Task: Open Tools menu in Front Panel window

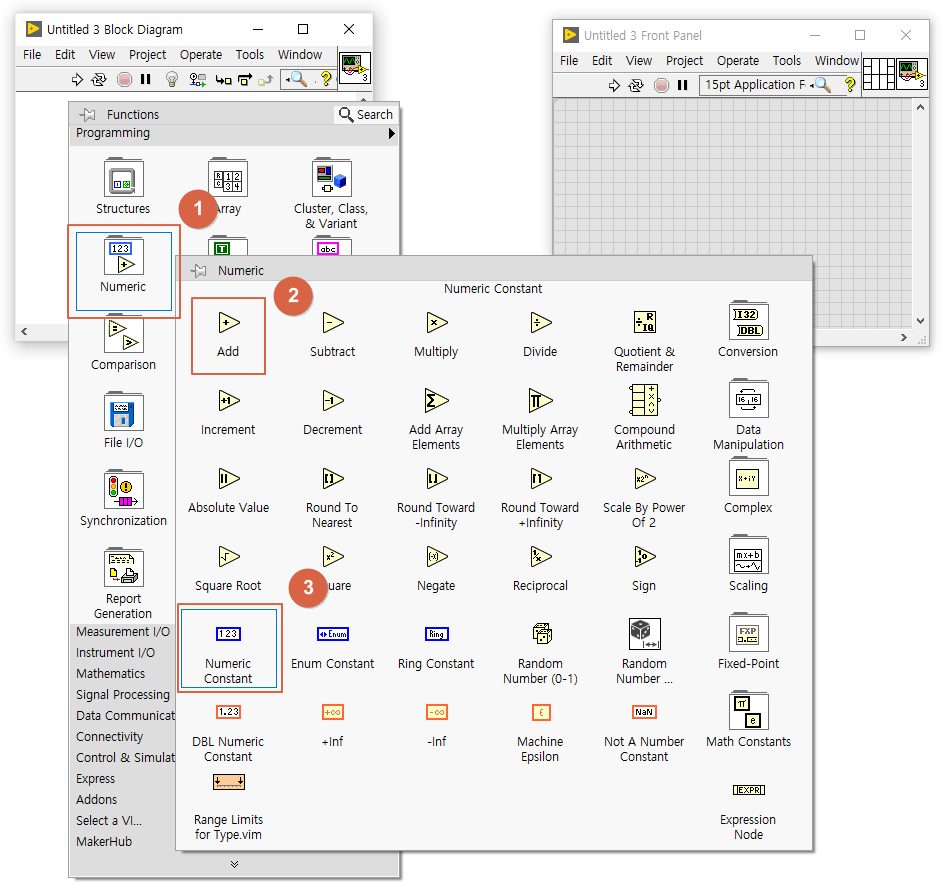Action: 787,61
